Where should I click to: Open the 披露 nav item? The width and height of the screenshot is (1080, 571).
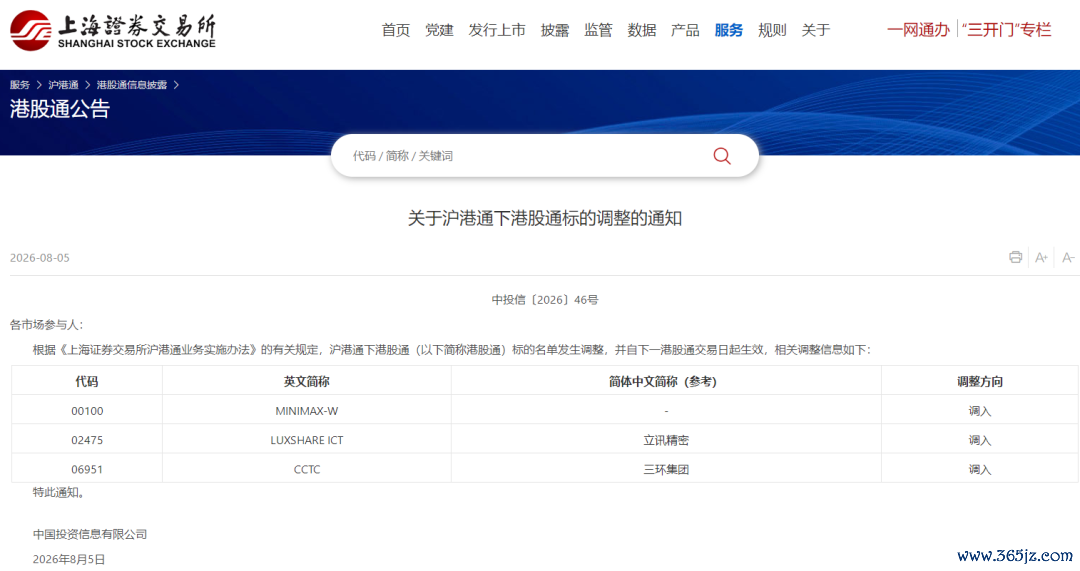(x=555, y=30)
